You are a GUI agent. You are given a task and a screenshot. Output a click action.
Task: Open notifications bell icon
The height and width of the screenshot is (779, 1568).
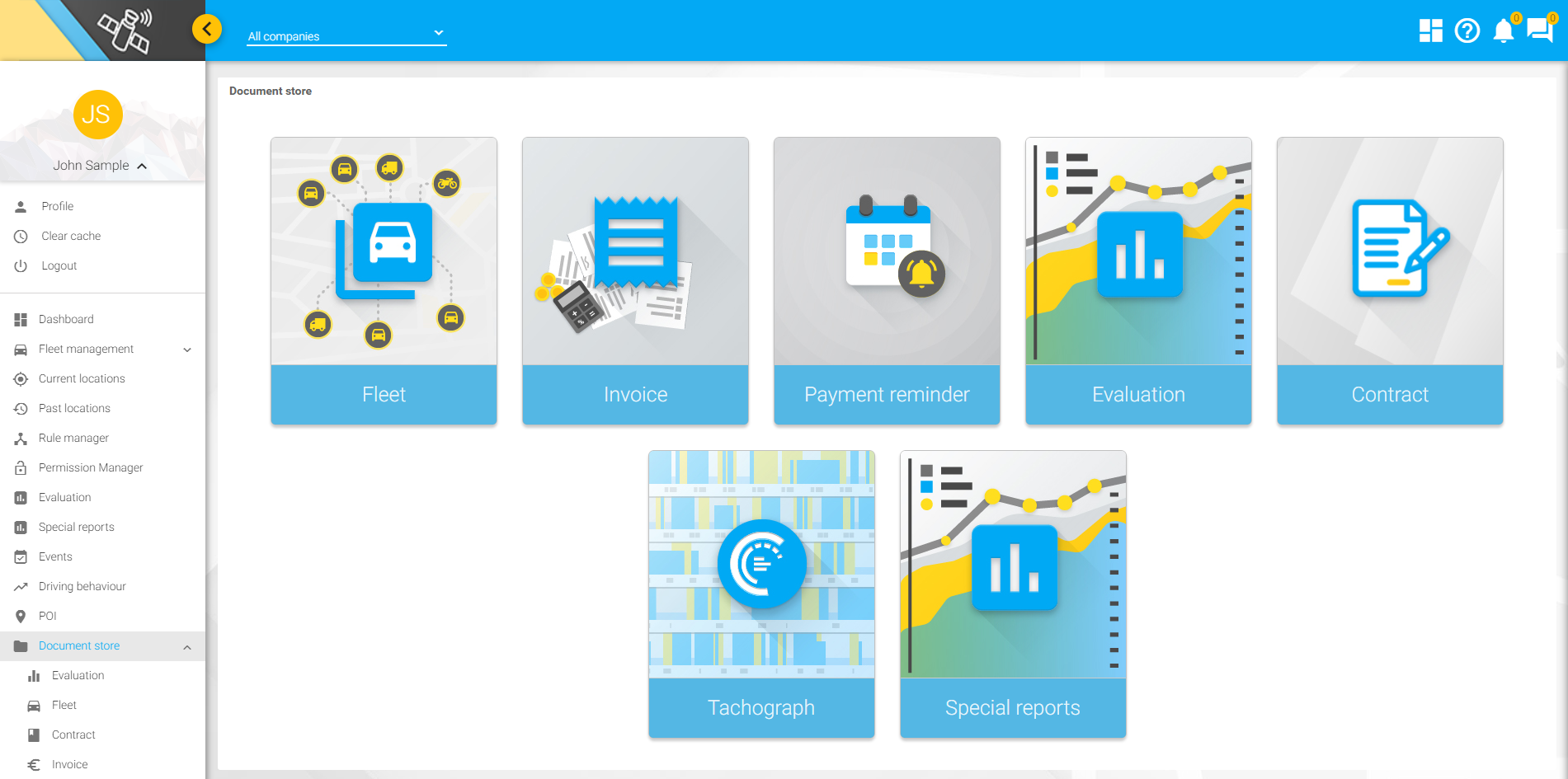click(1504, 31)
